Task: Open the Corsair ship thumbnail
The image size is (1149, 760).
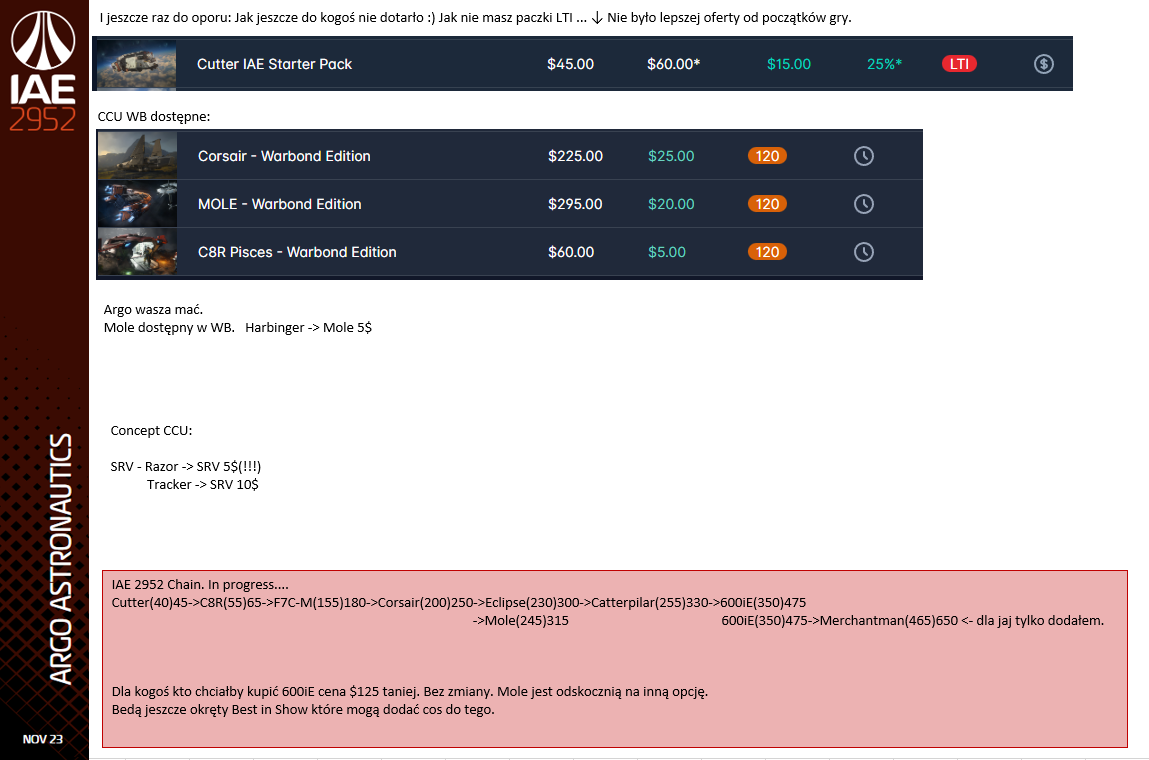Action: pos(137,155)
